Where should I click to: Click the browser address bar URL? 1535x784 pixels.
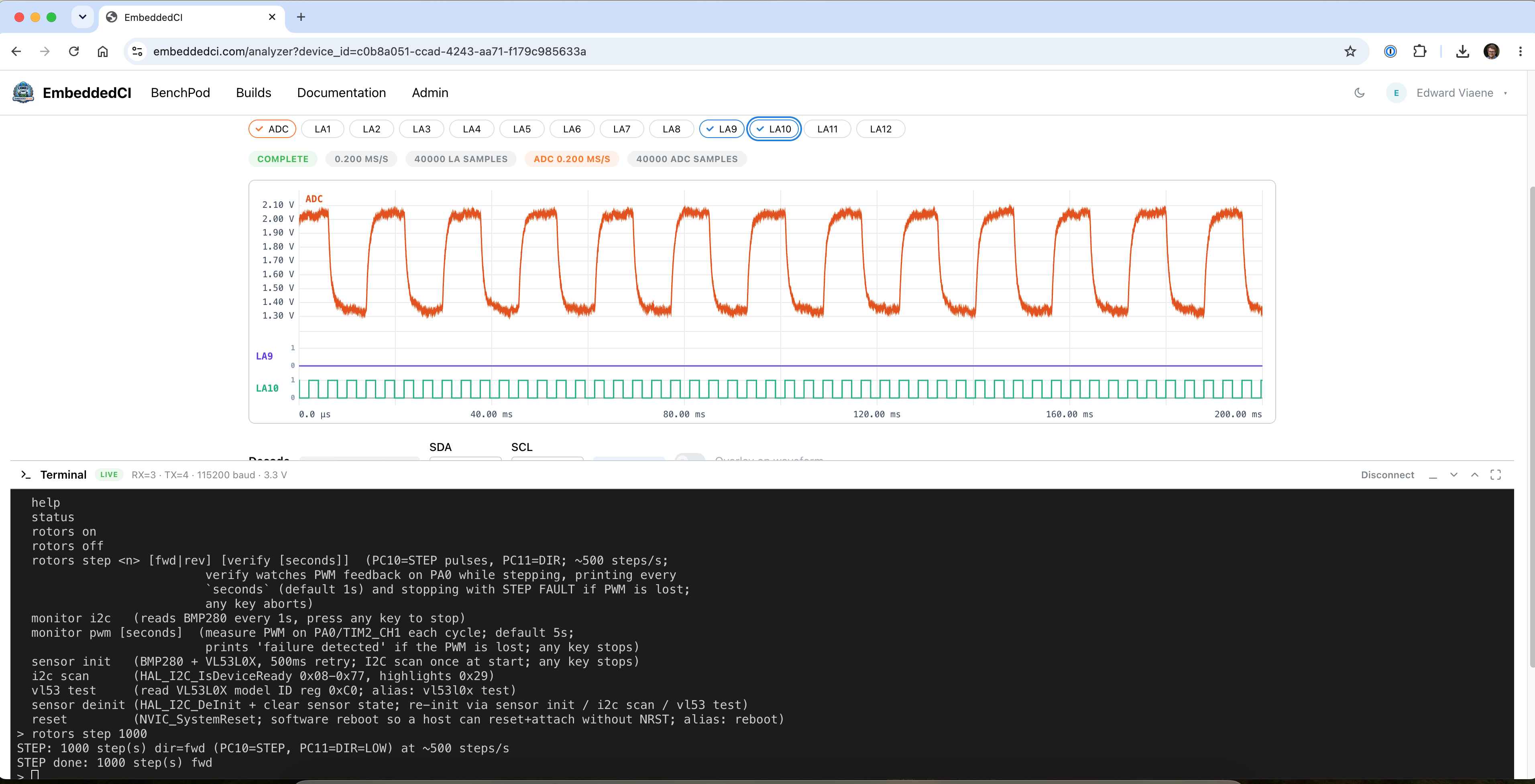click(x=369, y=51)
